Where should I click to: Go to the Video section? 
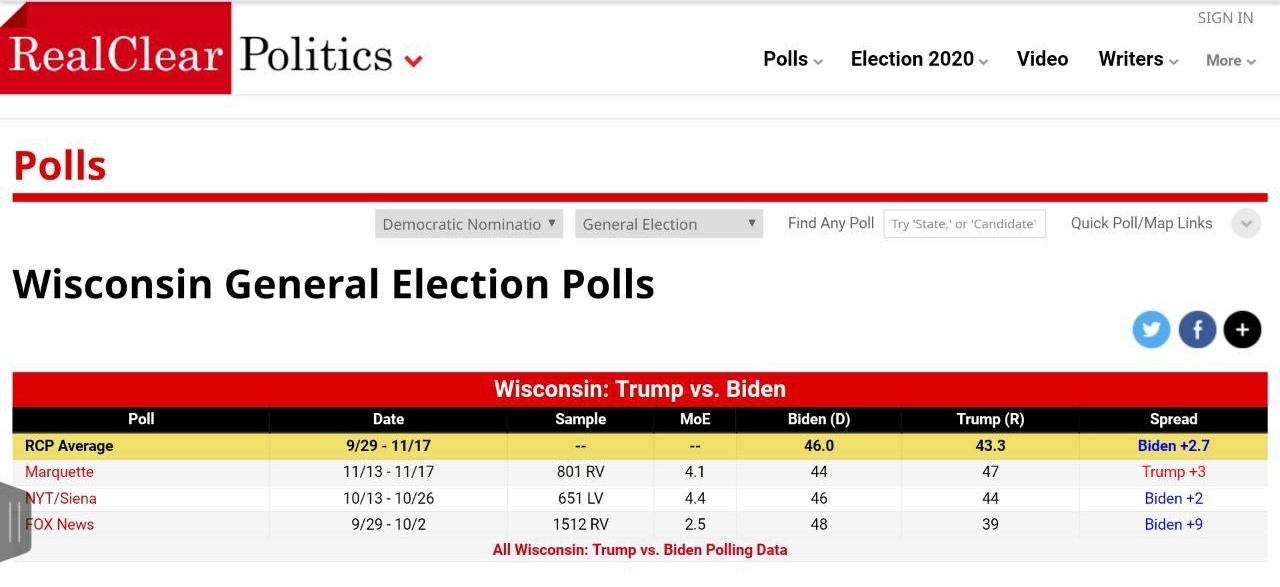(1042, 59)
